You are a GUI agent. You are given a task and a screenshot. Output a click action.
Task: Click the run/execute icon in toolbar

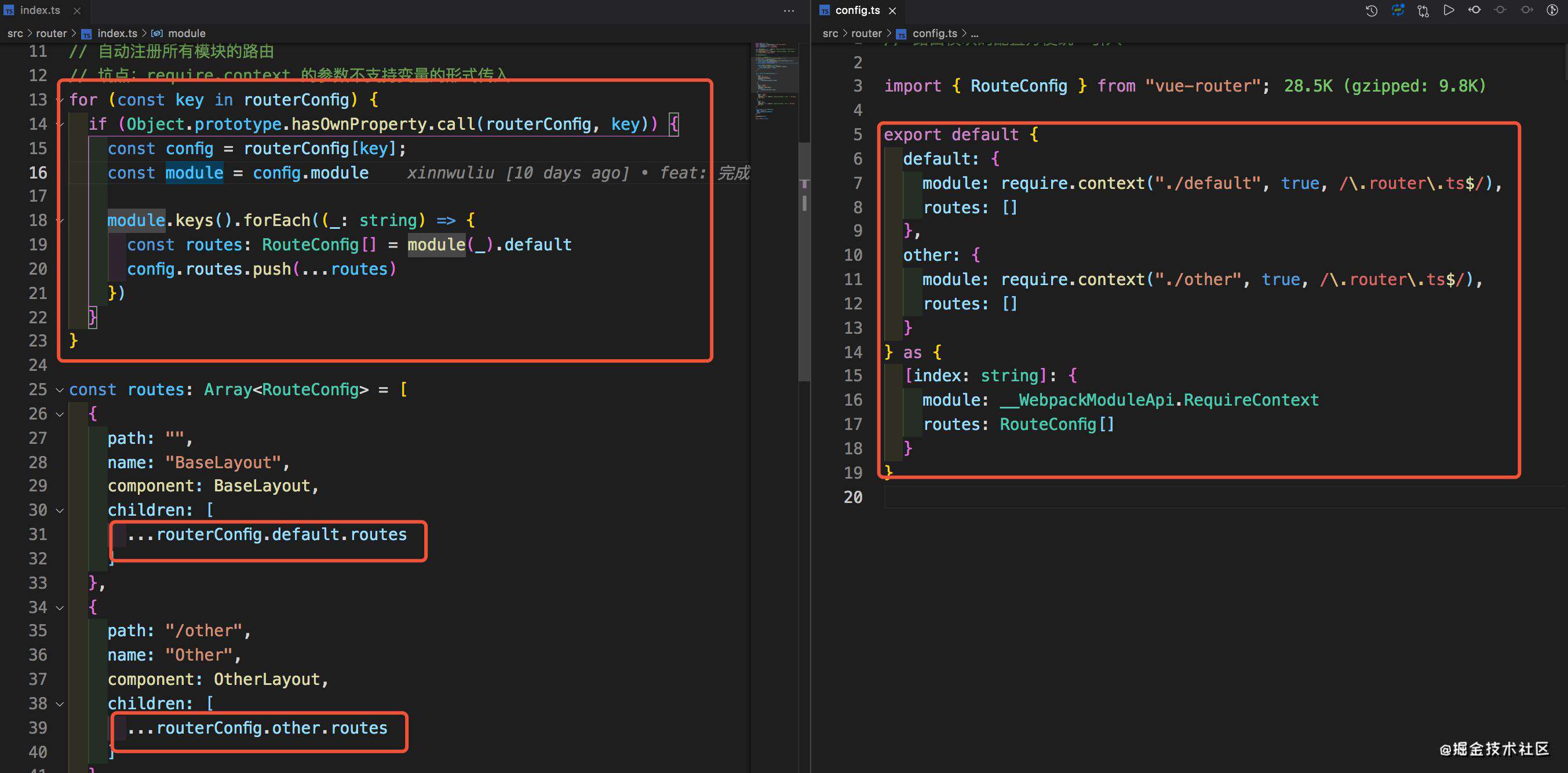pyautogui.click(x=1448, y=12)
